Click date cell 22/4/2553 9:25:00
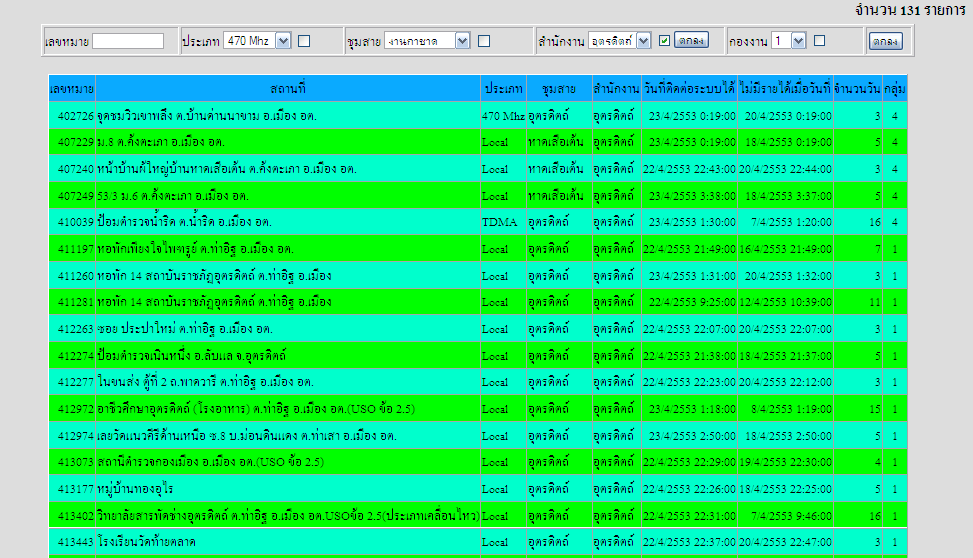This screenshot has height=558, width=973. pos(689,302)
